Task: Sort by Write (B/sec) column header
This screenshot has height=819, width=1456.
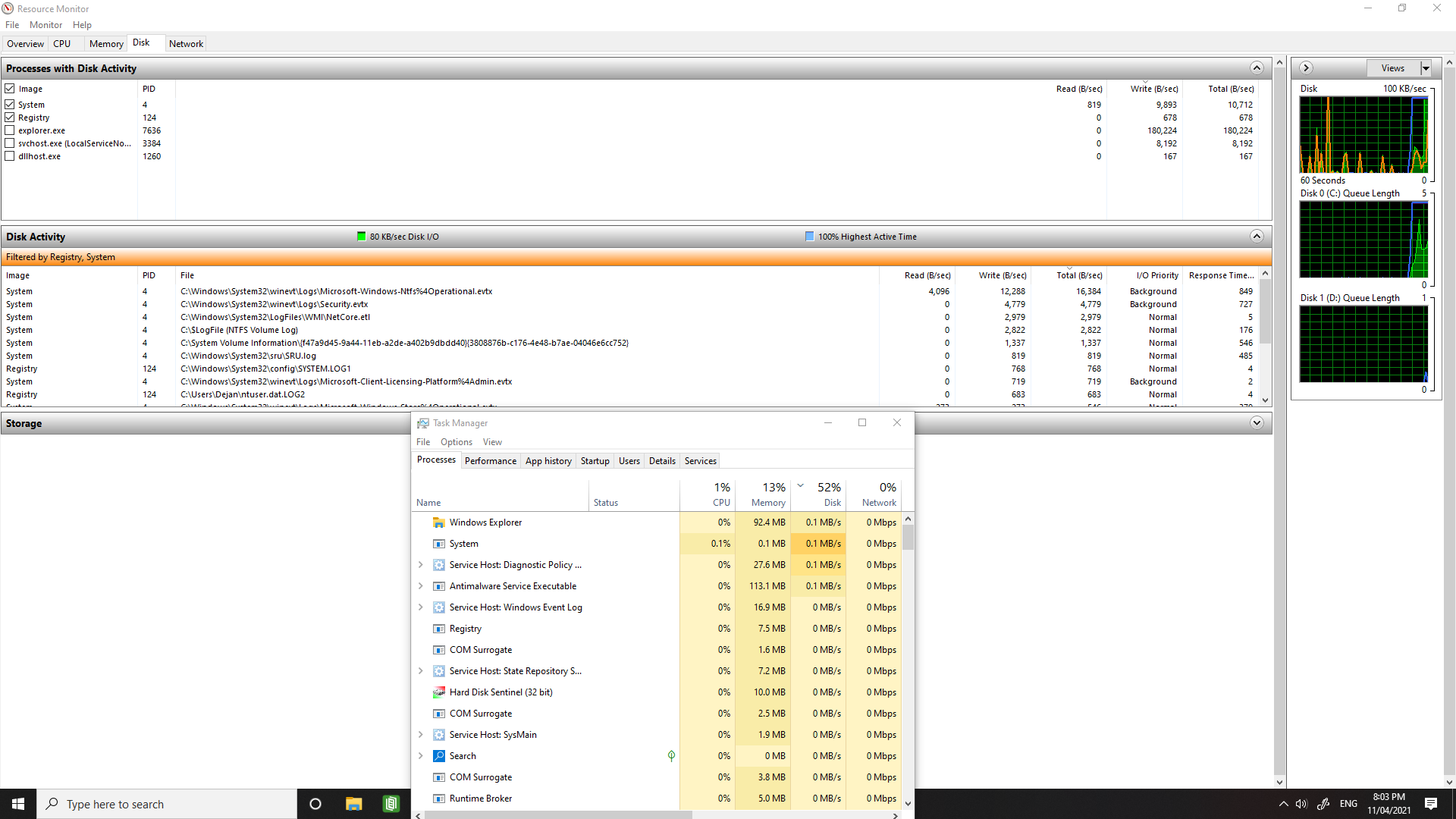Action: tap(1153, 89)
